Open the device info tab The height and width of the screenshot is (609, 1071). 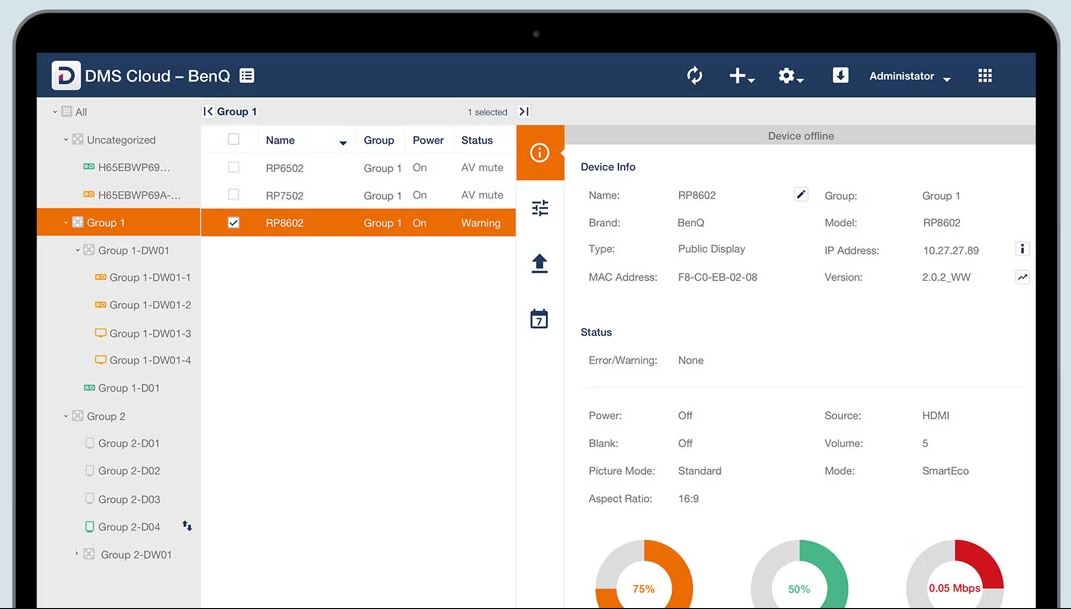coord(540,153)
